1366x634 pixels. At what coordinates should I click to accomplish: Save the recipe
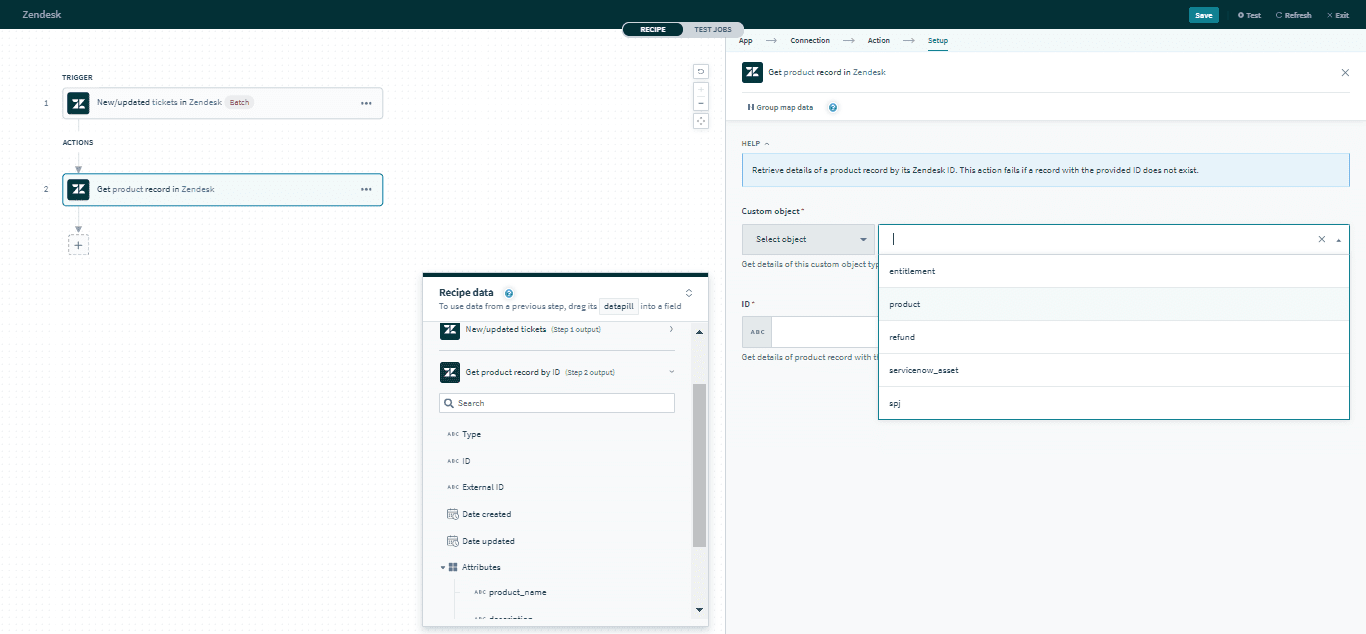pos(1204,15)
